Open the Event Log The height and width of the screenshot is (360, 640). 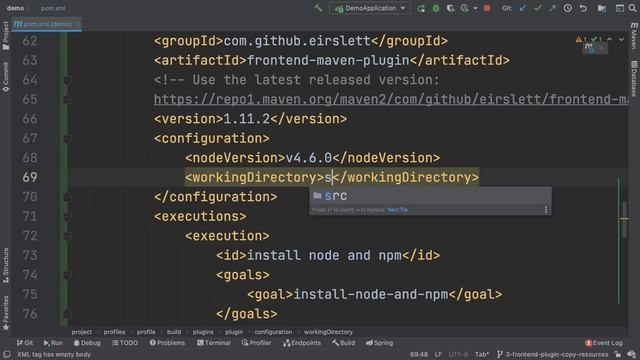pyautogui.click(x=604, y=343)
